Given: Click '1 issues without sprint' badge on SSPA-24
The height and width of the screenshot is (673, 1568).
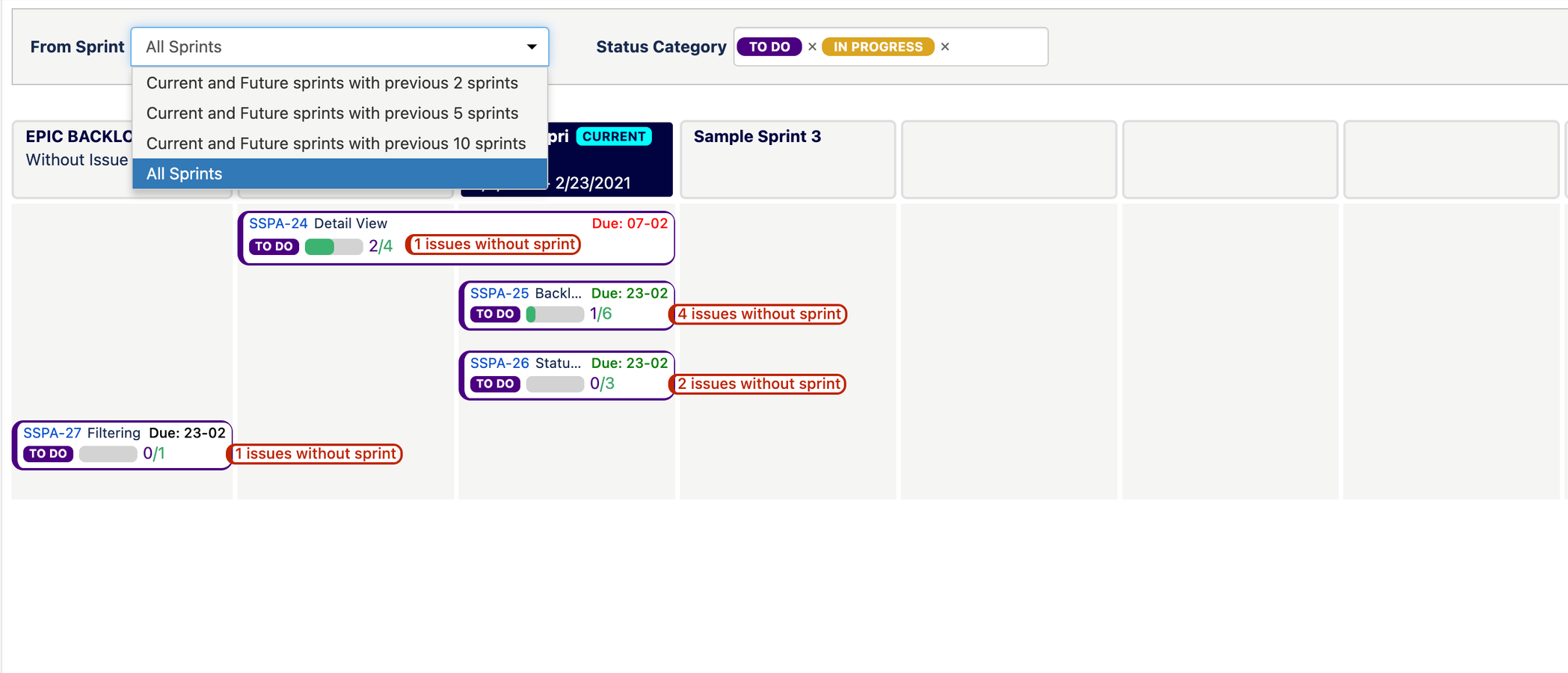Looking at the screenshot, I should (x=494, y=245).
